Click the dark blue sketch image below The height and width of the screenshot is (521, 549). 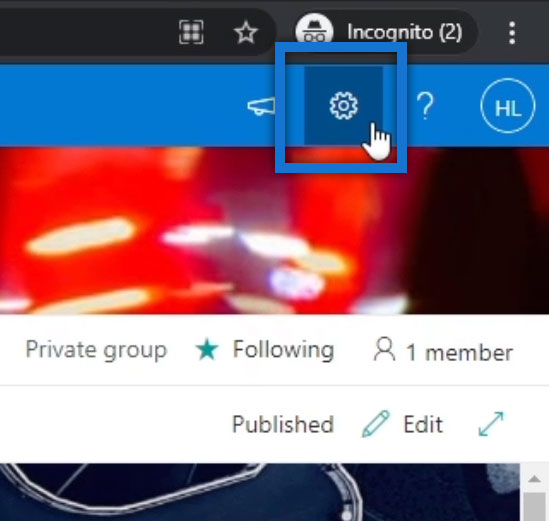260,492
